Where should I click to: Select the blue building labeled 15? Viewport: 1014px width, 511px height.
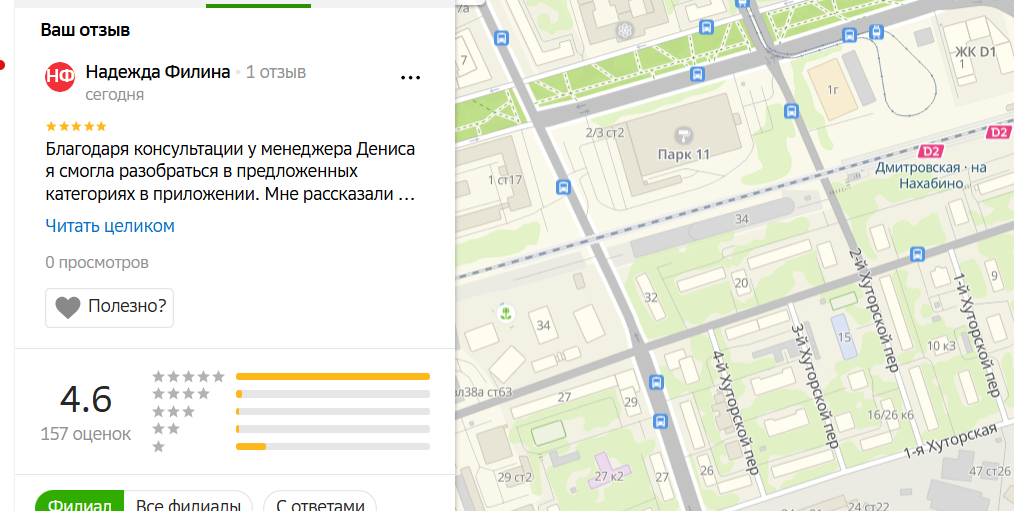(x=844, y=337)
